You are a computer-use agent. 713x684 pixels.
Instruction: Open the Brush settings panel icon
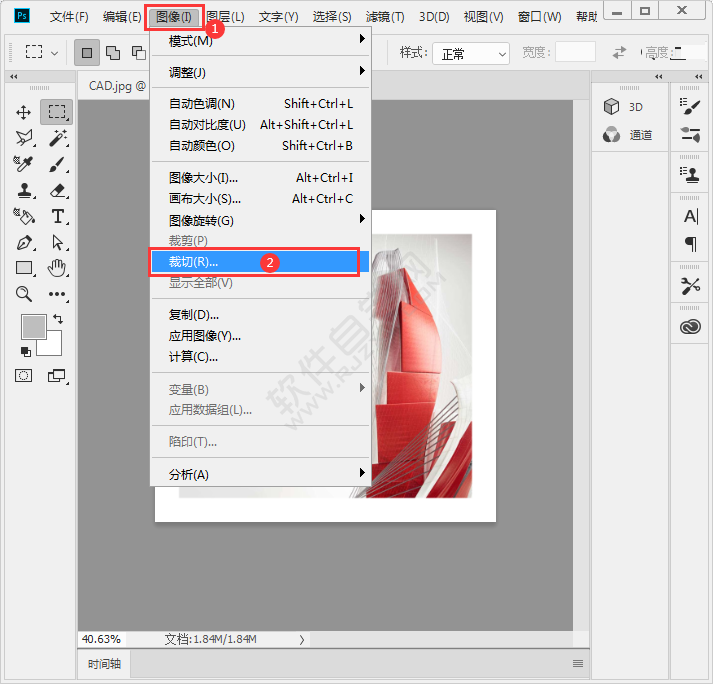(x=690, y=107)
